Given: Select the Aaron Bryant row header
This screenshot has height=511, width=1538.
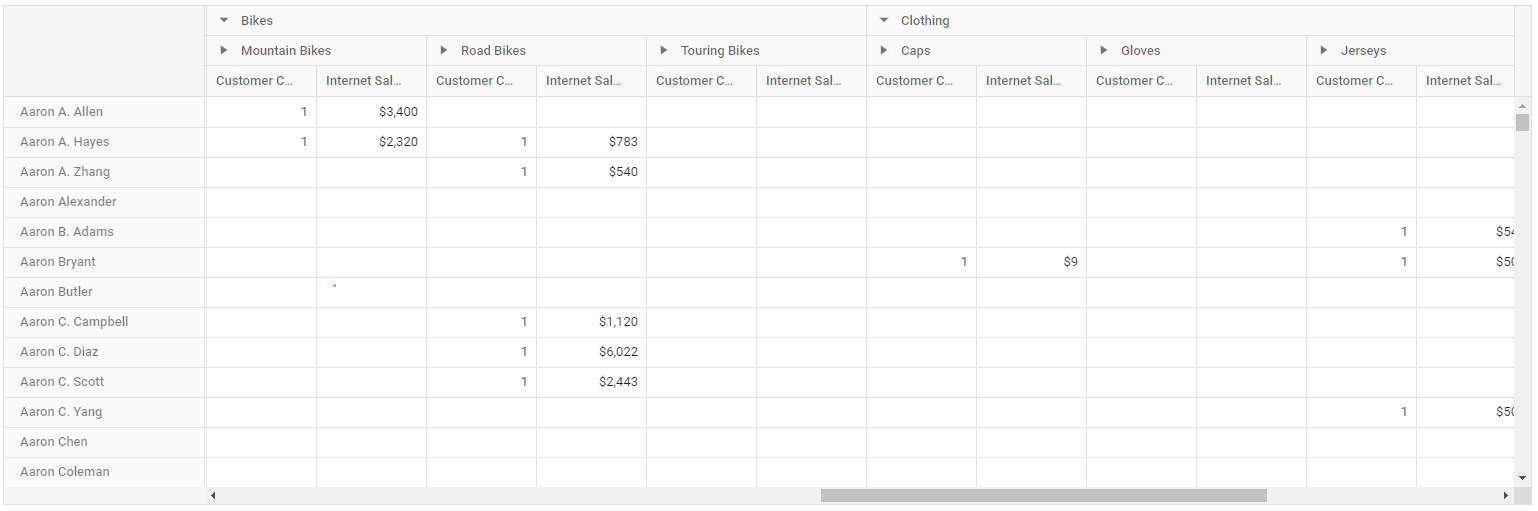Looking at the screenshot, I should tap(105, 262).
